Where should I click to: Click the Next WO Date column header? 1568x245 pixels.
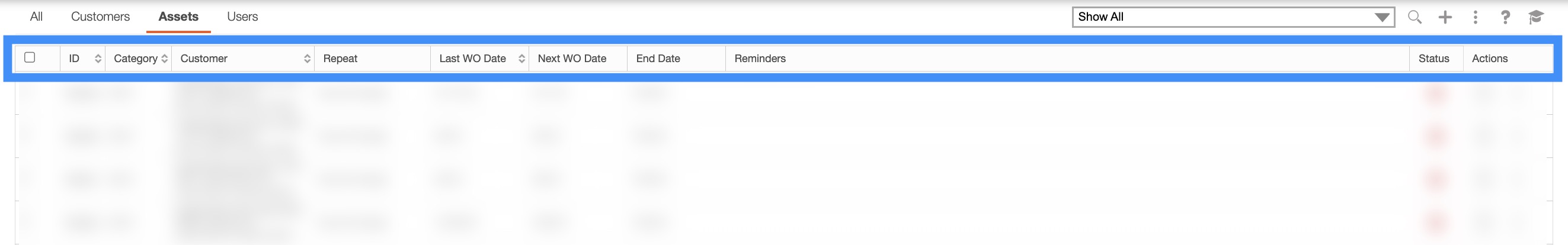click(572, 59)
